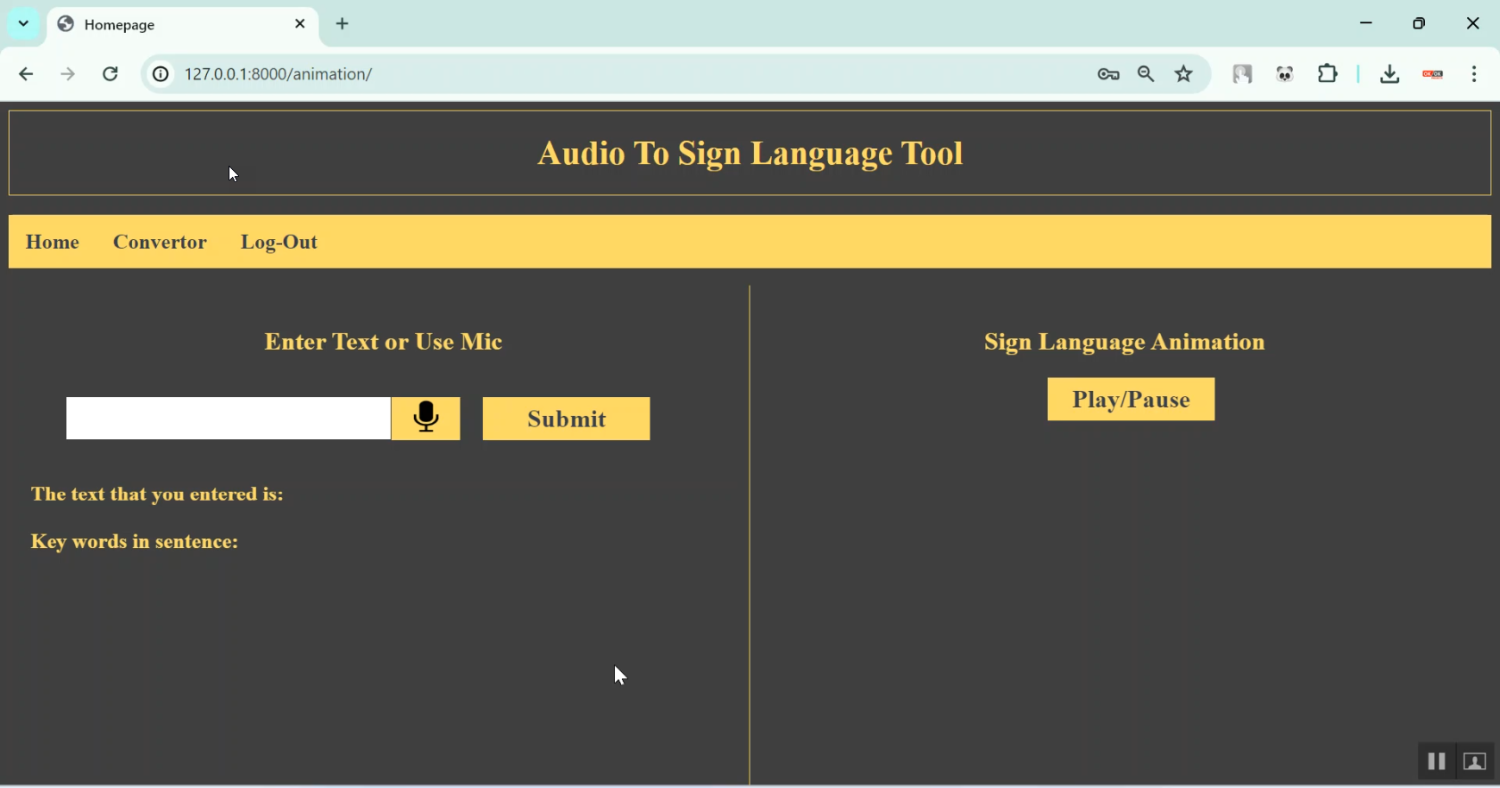Viewport: 1500px width, 788px height.
Task: Focus the text entry input field
Action: 228,418
